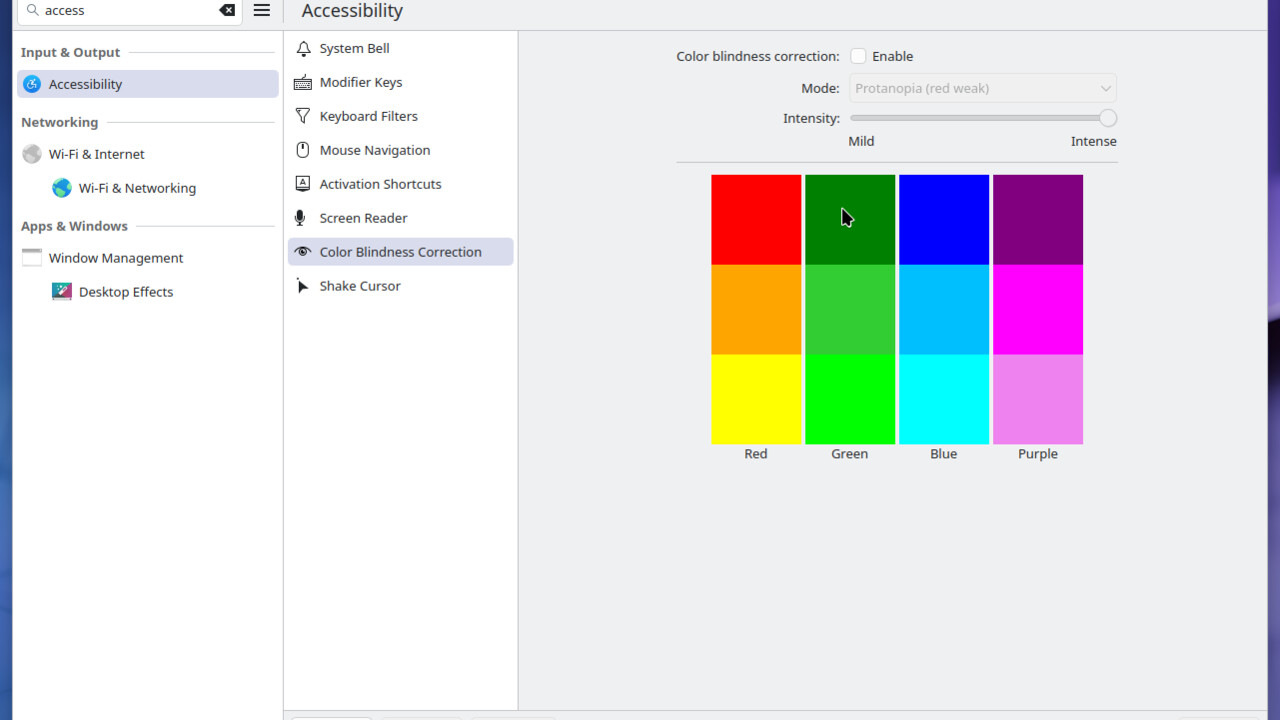Open Shake Cursor settings

[x=400, y=286]
